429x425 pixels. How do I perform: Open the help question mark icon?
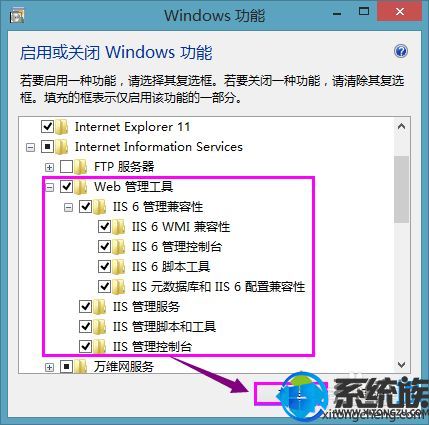pos(400,52)
